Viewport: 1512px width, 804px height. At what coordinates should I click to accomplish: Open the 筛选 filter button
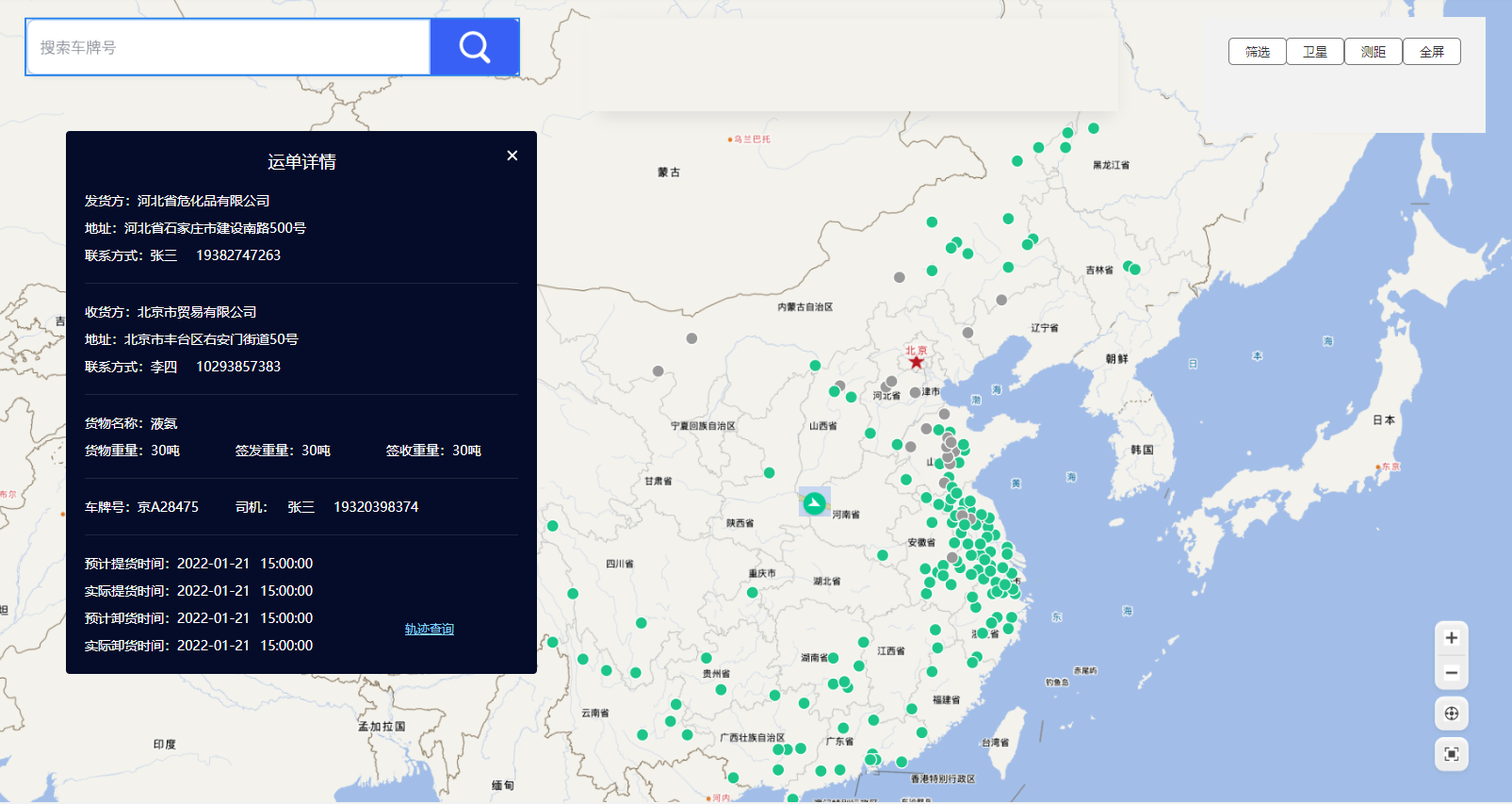pyautogui.click(x=1258, y=52)
